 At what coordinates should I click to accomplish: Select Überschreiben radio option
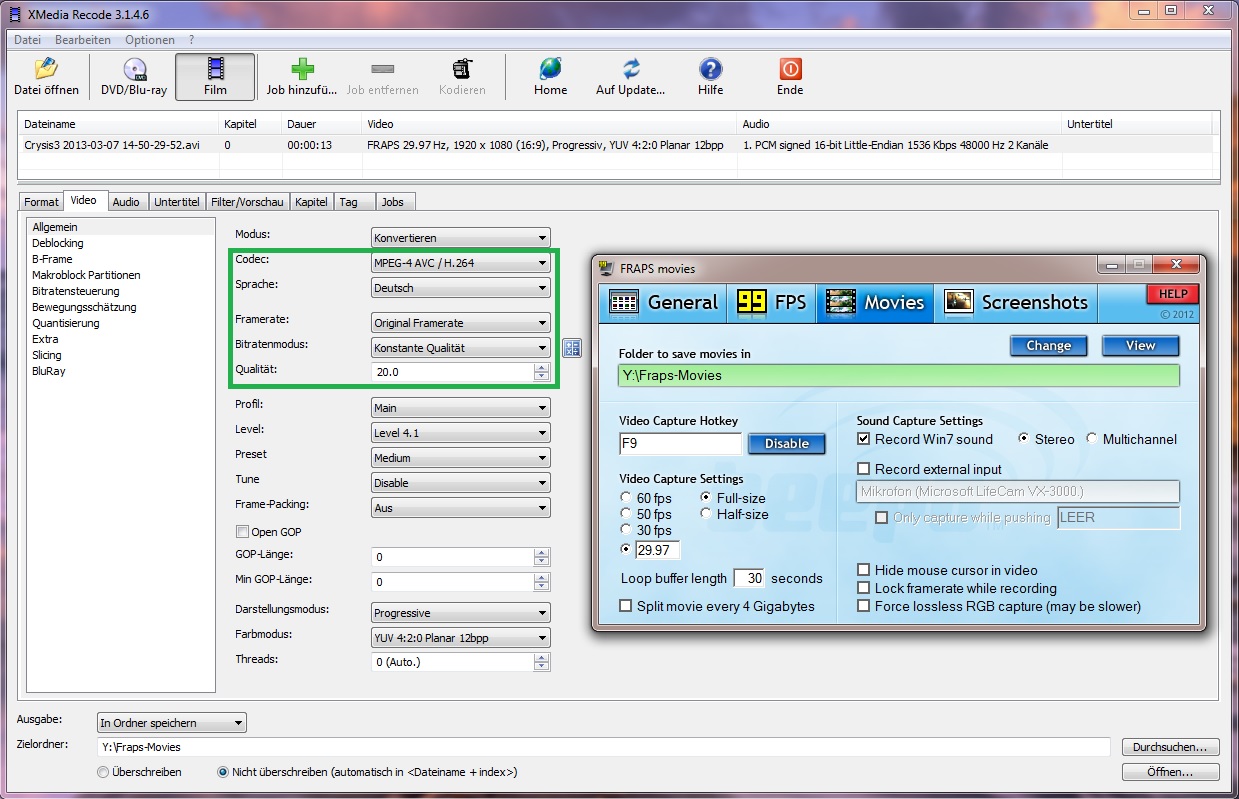point(103,772)
